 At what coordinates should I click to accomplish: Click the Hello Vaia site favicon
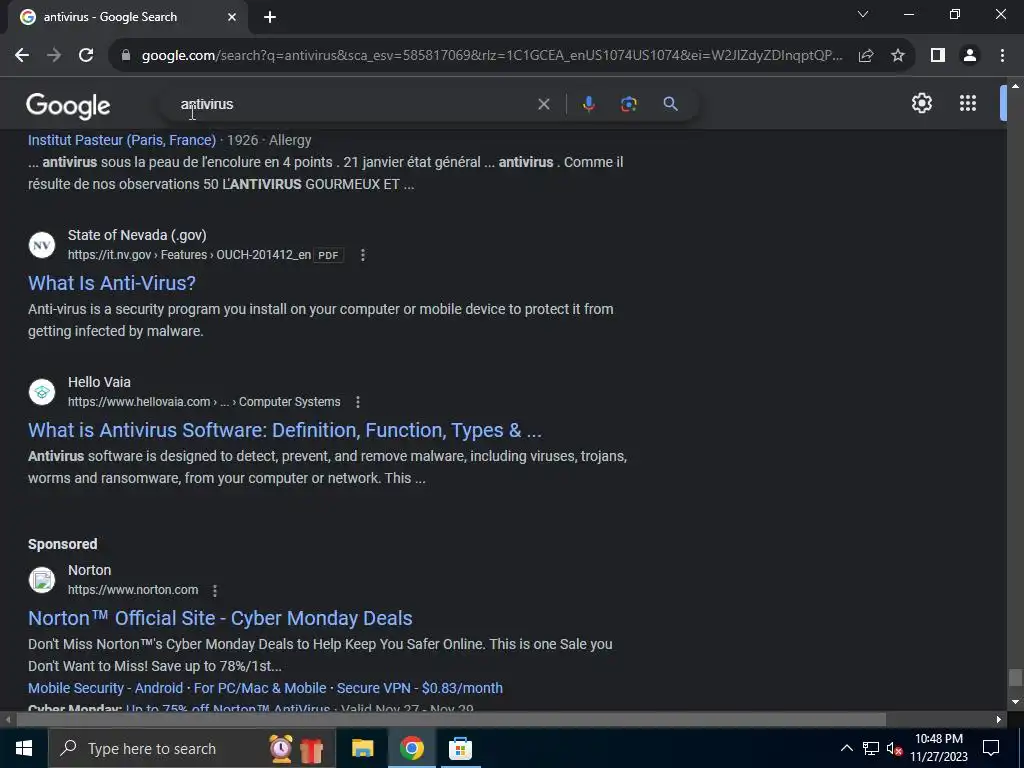(x=42, y=392)
